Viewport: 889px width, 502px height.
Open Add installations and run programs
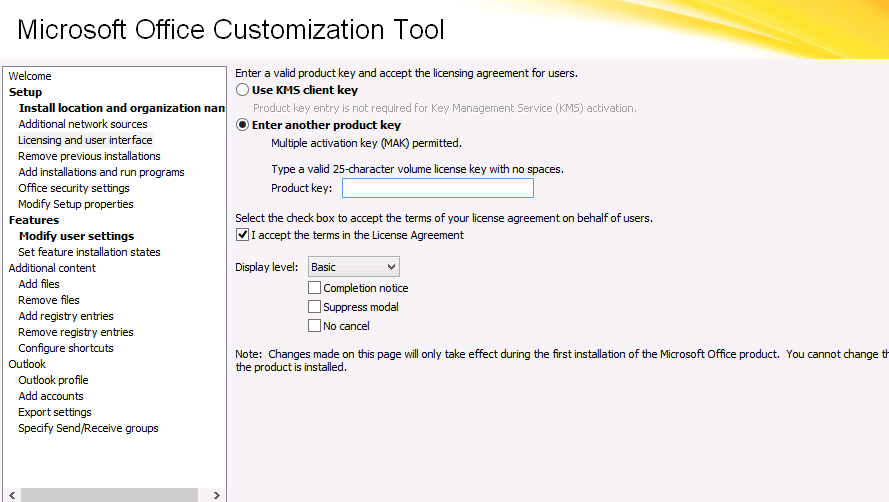101,172
